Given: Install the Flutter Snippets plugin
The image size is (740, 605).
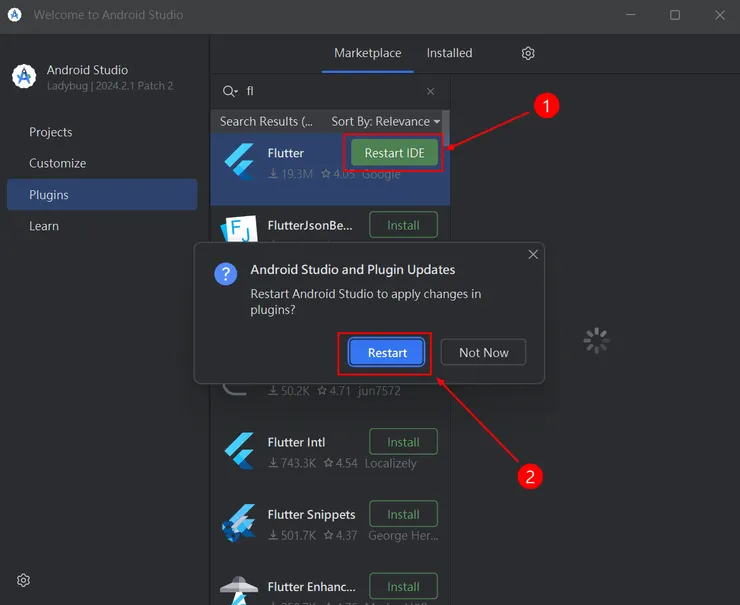Looking at the screenshot, I should 404,514.
